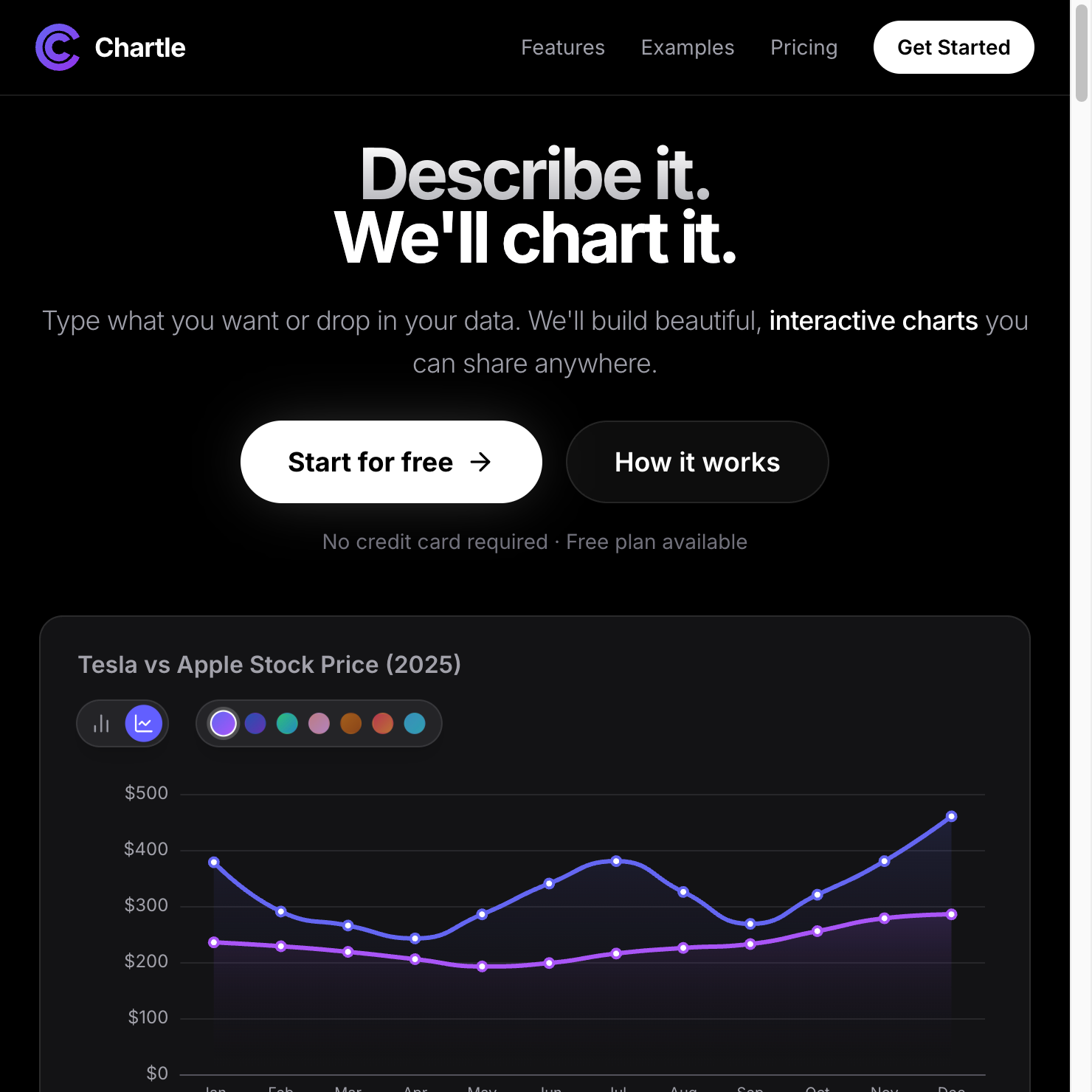1092x1092 pixels.
Task: Click the December data point on the blue line
Action: [952, 816]
